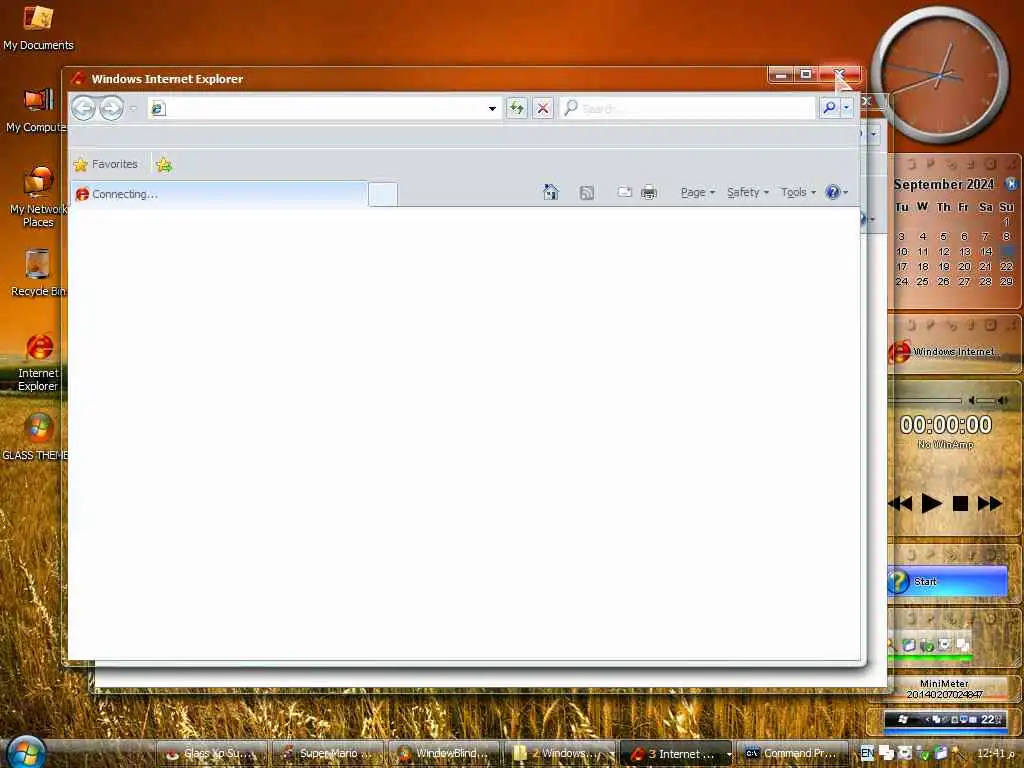1024x768 pixels.
Task: Switch to Command Pr... taskbar button
Action: click(x=793, y=754)
